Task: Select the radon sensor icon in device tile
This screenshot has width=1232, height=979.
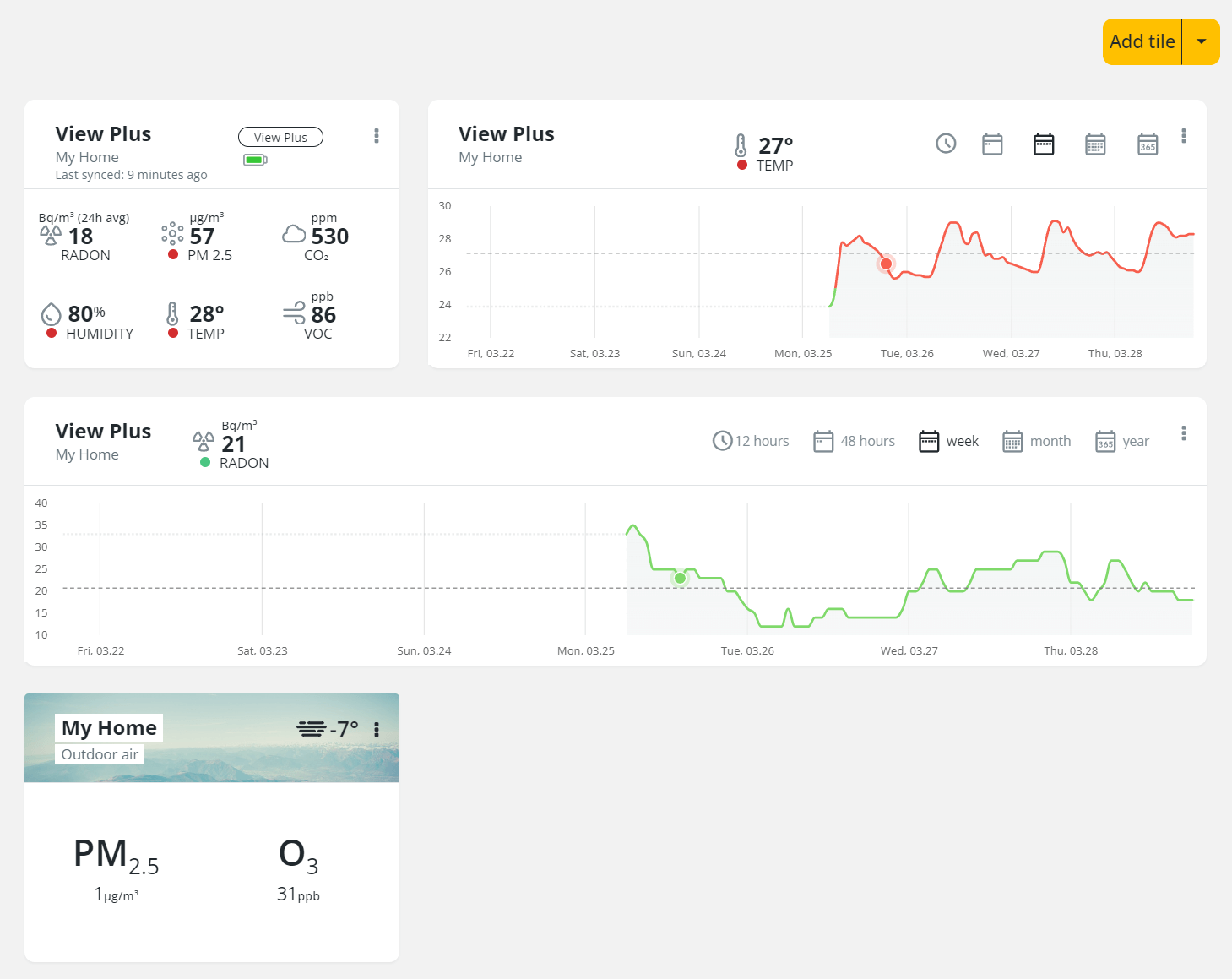Action: click(51, 236)
